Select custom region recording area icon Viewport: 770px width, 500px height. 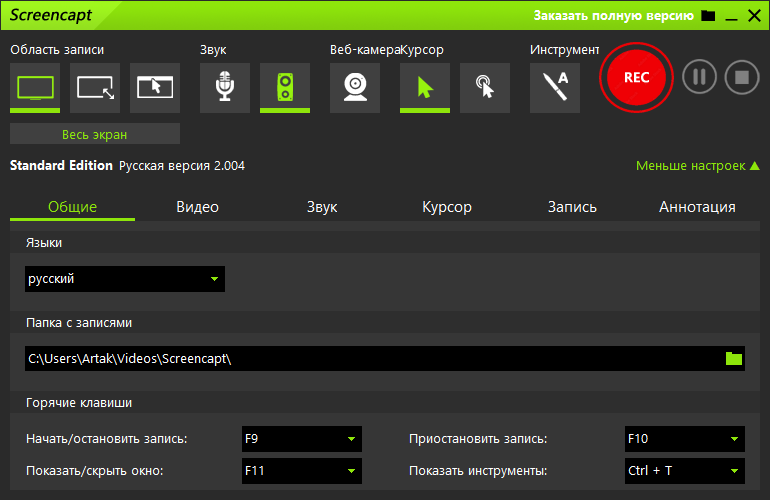[95, 87]
